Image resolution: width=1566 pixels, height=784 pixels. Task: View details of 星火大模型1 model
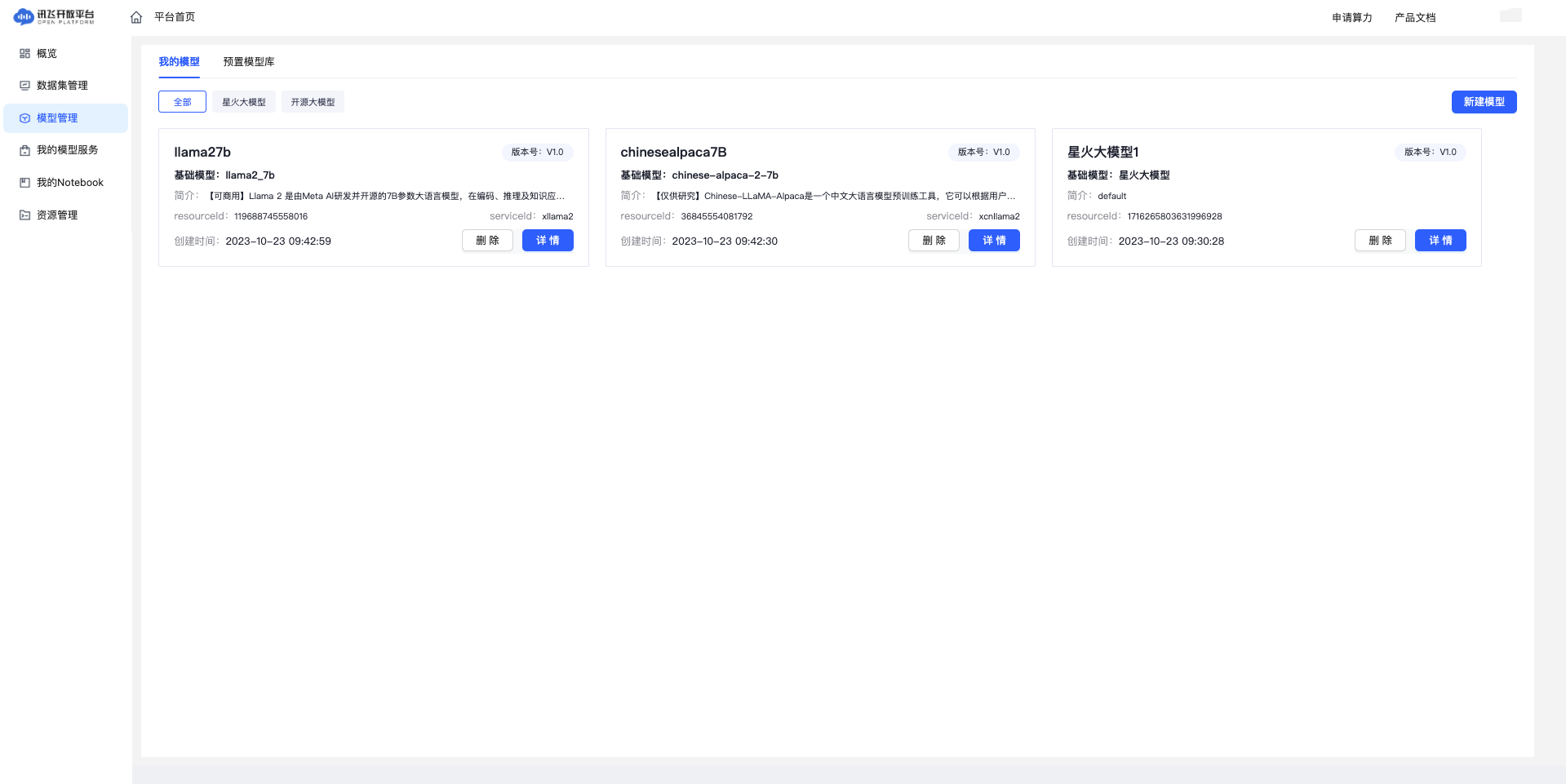(1440, 241)
